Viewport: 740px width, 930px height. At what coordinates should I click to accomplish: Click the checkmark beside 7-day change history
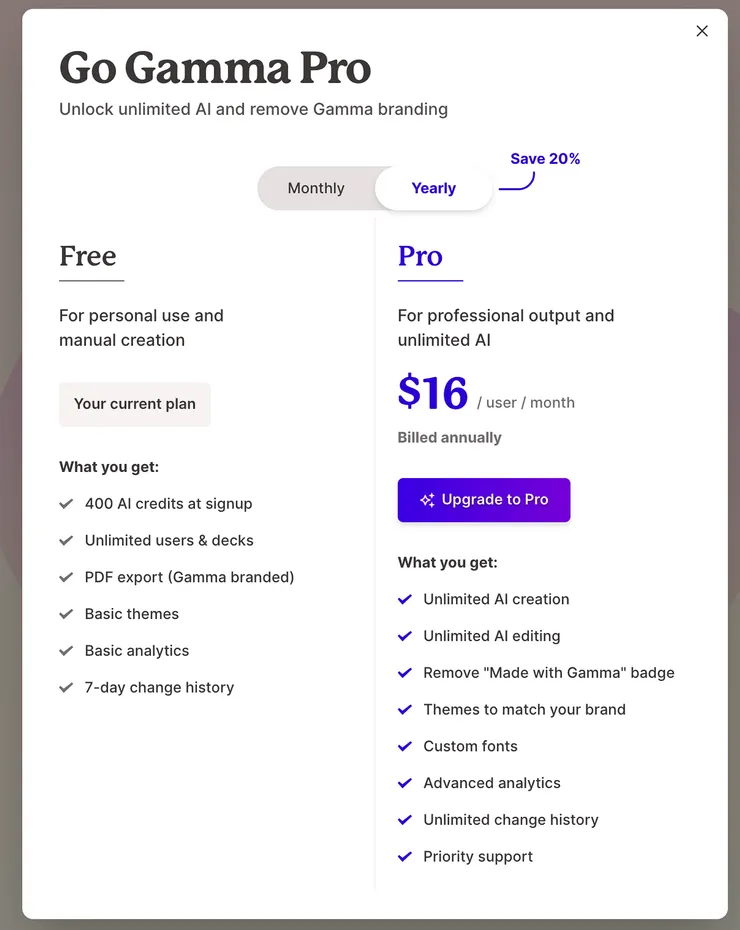(66, 687)
